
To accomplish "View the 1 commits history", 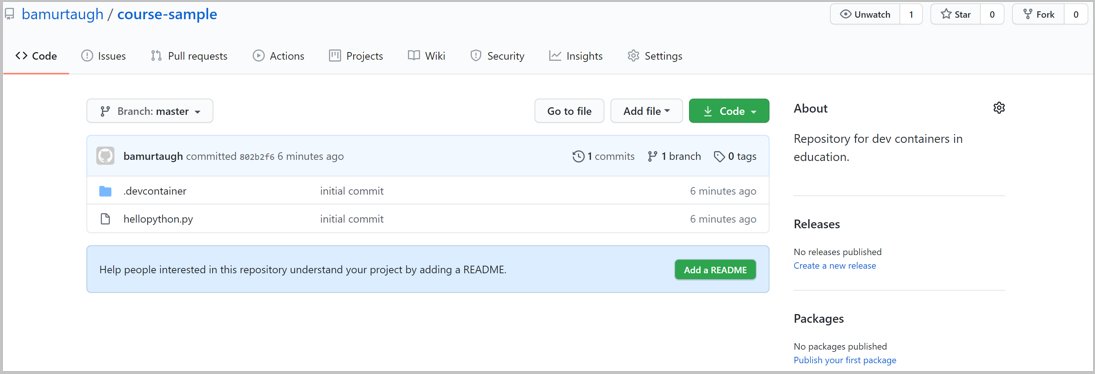I will (603, 156).
